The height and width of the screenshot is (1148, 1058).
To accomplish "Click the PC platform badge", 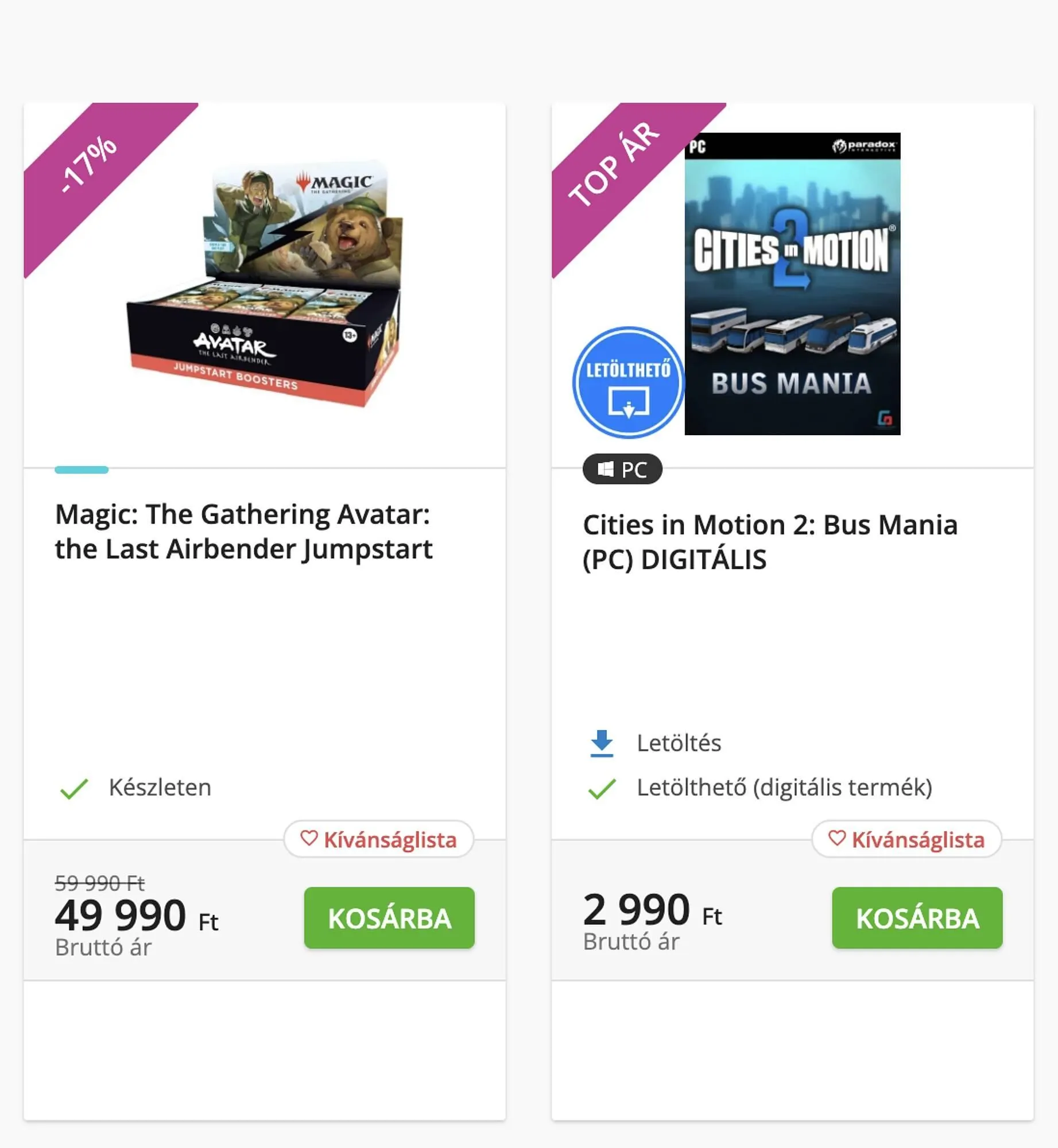I will click(622, 470).
